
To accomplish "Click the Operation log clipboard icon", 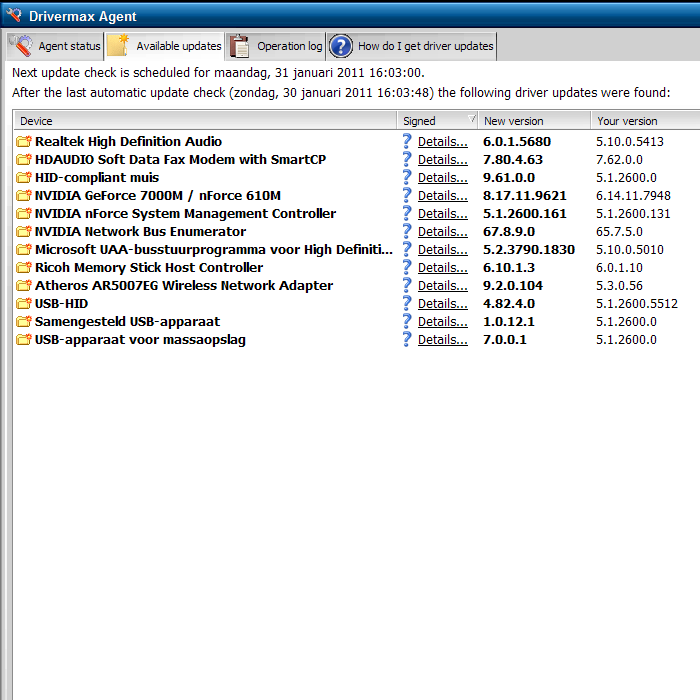I will [239, 46].
